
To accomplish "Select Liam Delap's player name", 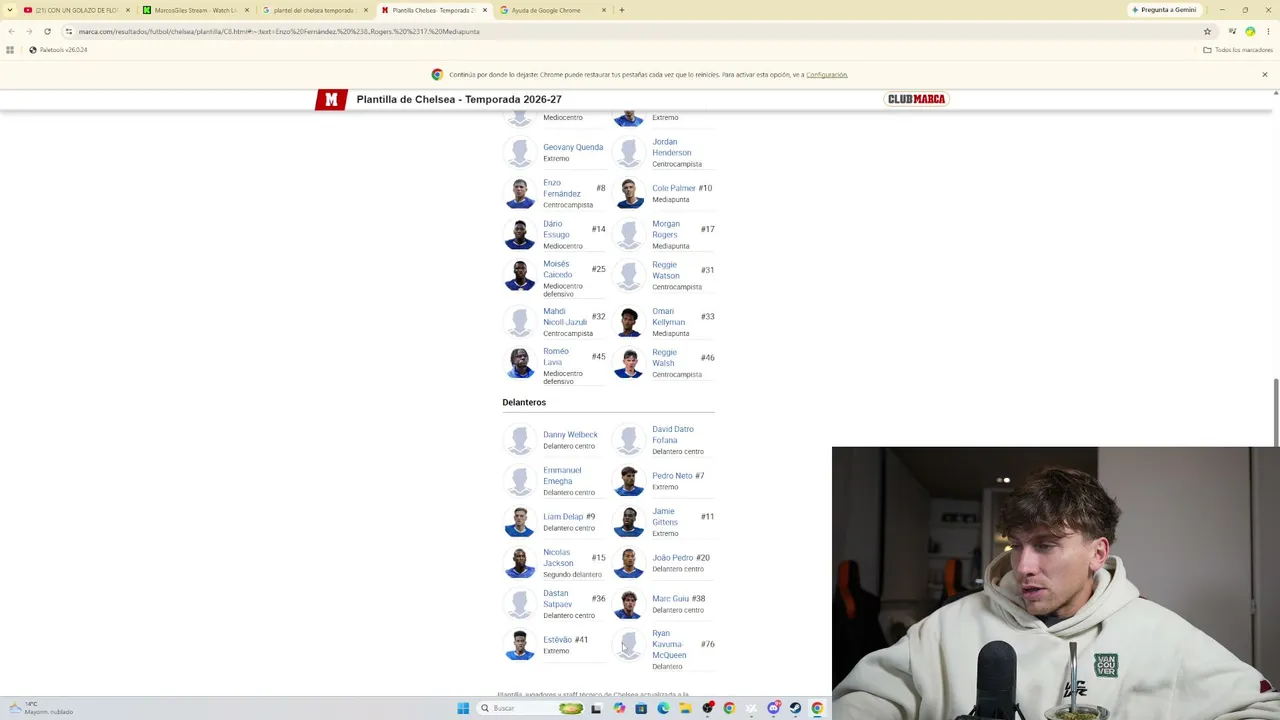I will (563, 517).
